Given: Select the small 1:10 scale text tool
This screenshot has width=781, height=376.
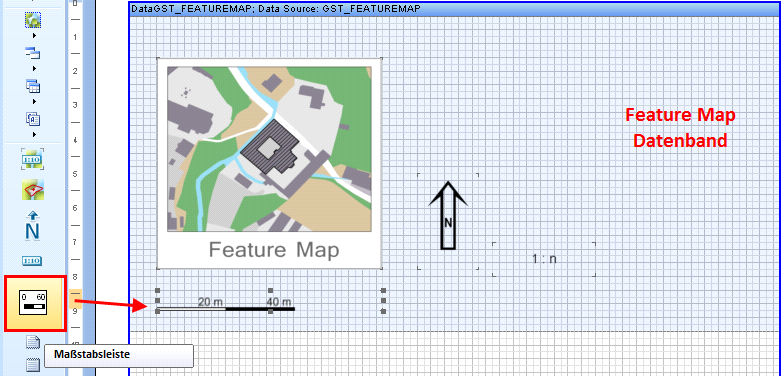Looking at the screenshot, I should pos(33,260).
